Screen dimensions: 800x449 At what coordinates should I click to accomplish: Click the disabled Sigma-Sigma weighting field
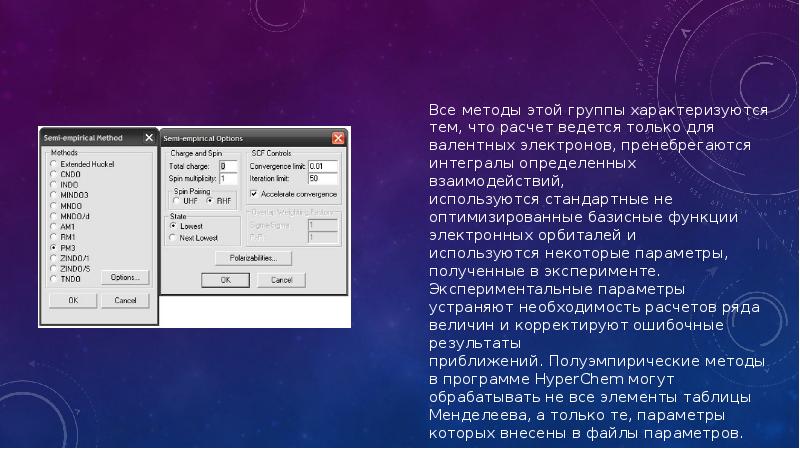[322, 225]
